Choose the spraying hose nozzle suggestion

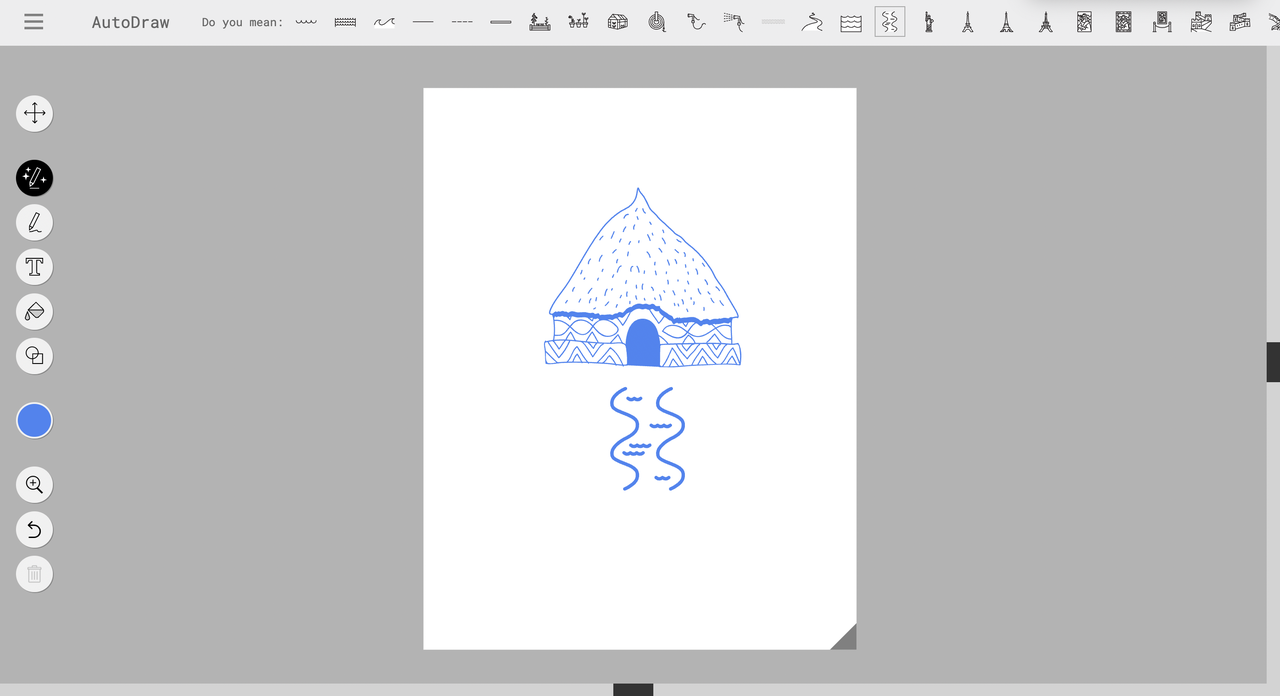pyautogui.click(x=734, y=21)
